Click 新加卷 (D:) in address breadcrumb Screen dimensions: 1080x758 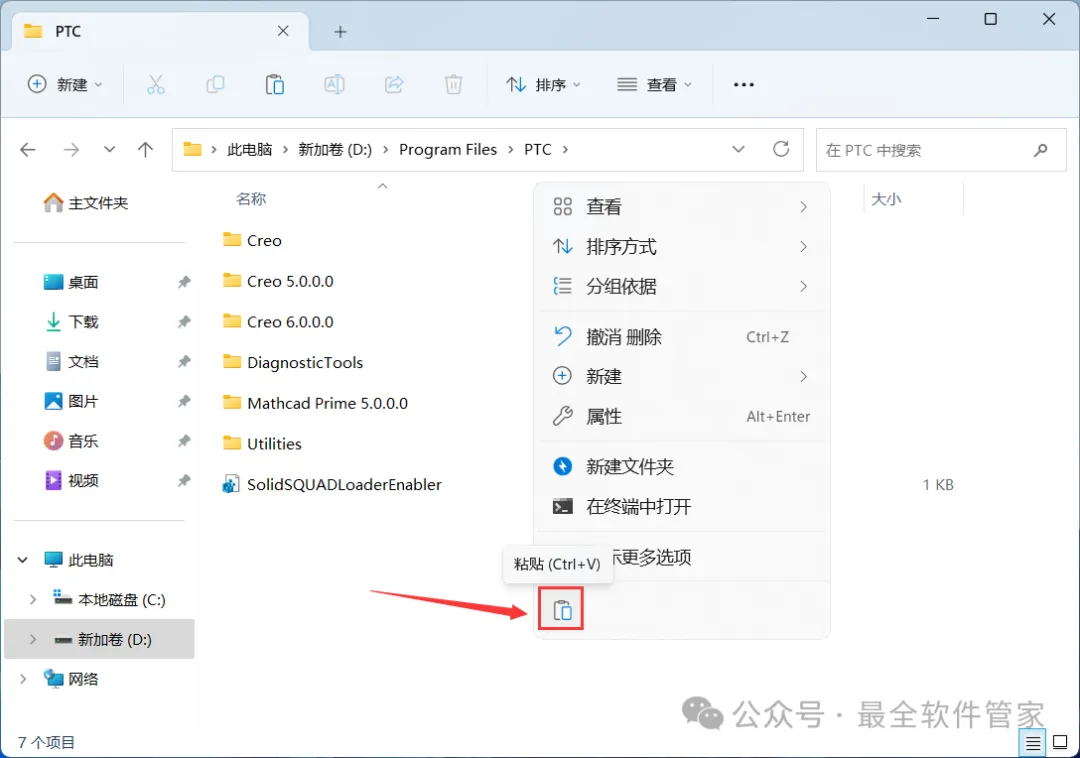[x=335, y=150]
